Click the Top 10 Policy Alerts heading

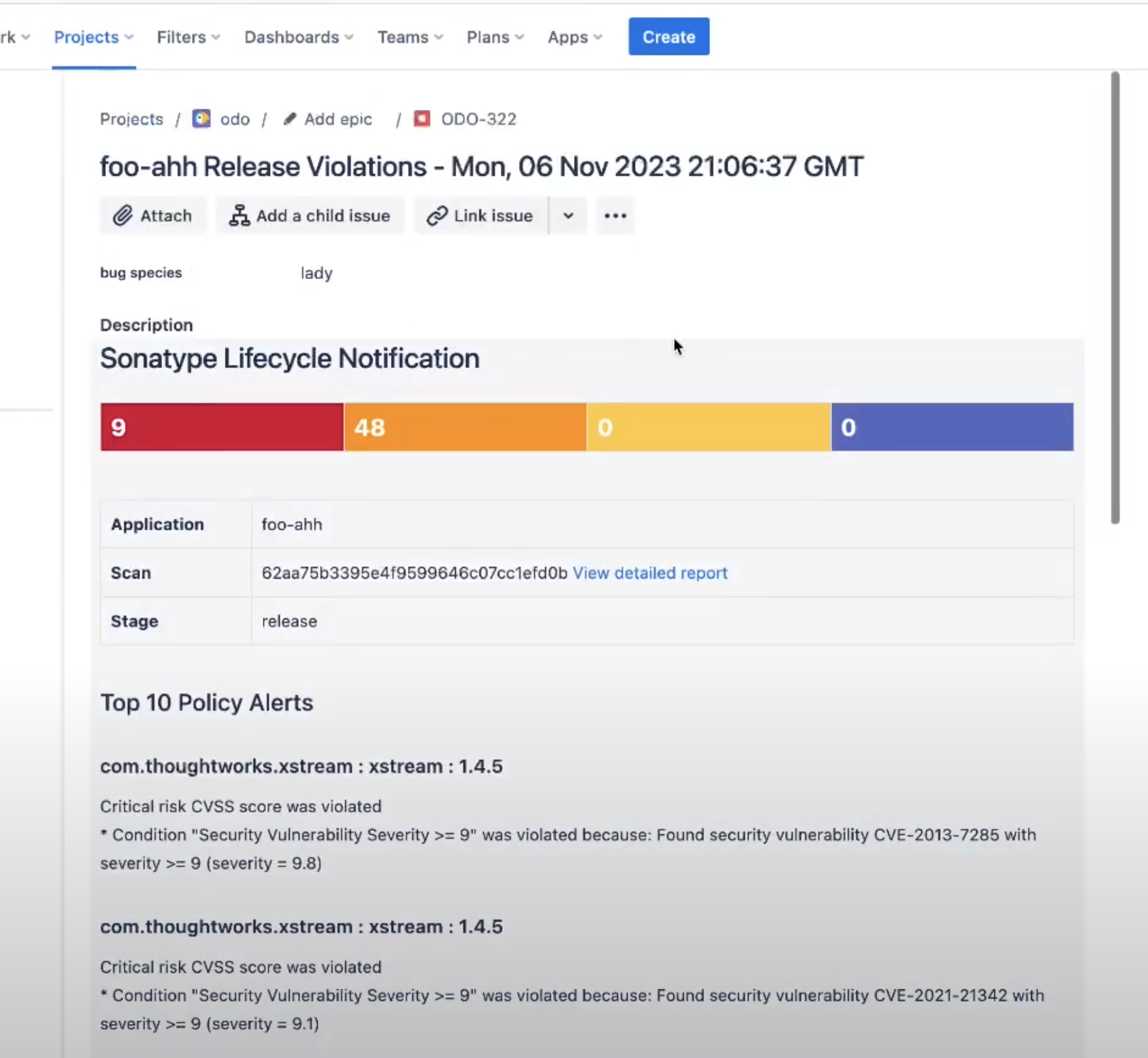[207, 702]
